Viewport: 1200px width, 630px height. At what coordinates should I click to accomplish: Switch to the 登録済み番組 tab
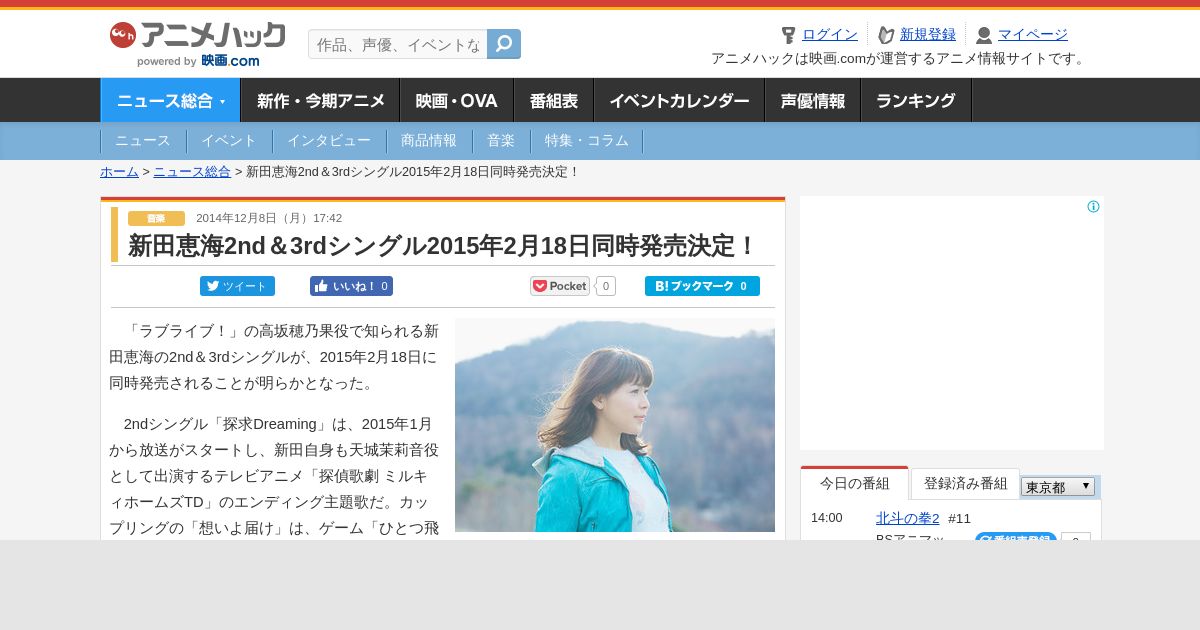tap(966, 483)
